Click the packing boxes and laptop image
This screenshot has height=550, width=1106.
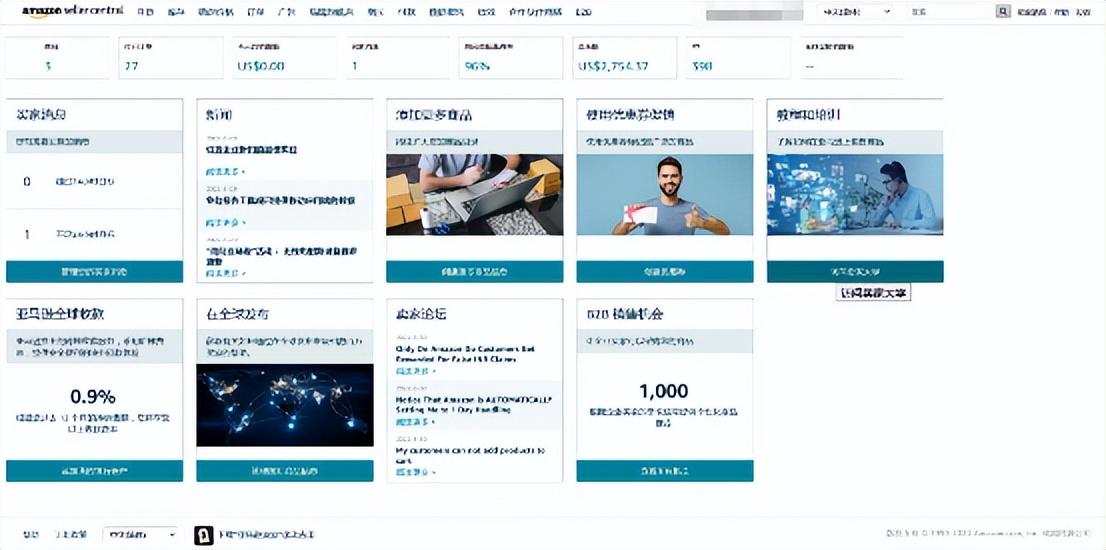point(475,195)
